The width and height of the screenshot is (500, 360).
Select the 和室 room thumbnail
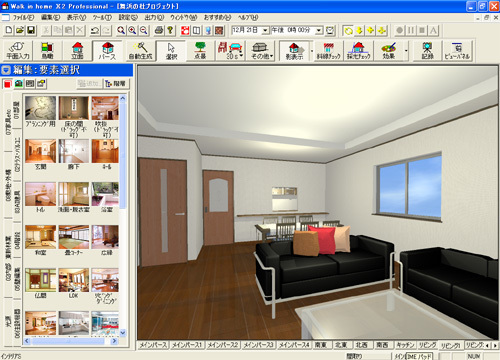tap(40, 240)
